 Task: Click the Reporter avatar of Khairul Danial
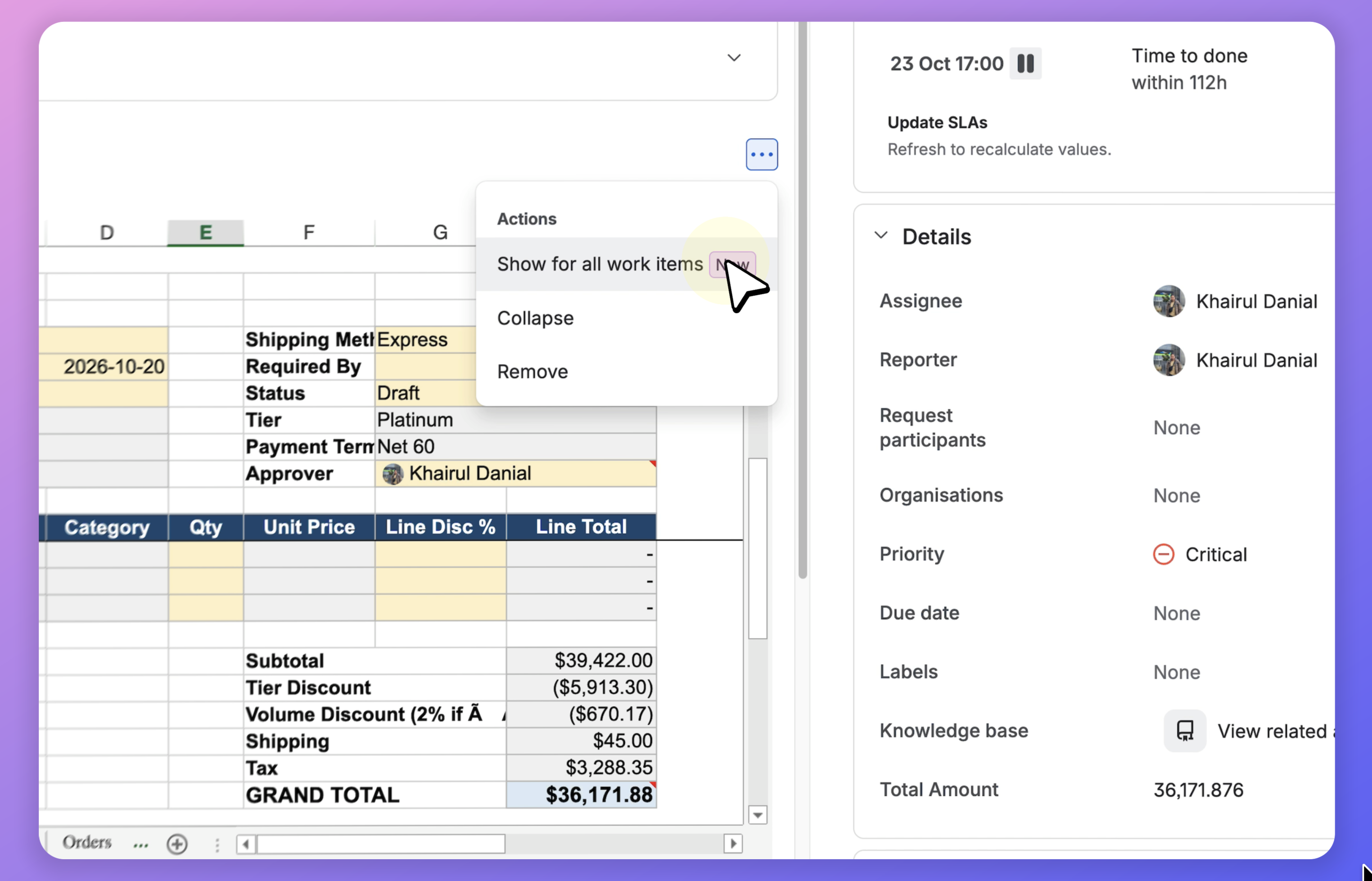click(x=1169, y=360)
